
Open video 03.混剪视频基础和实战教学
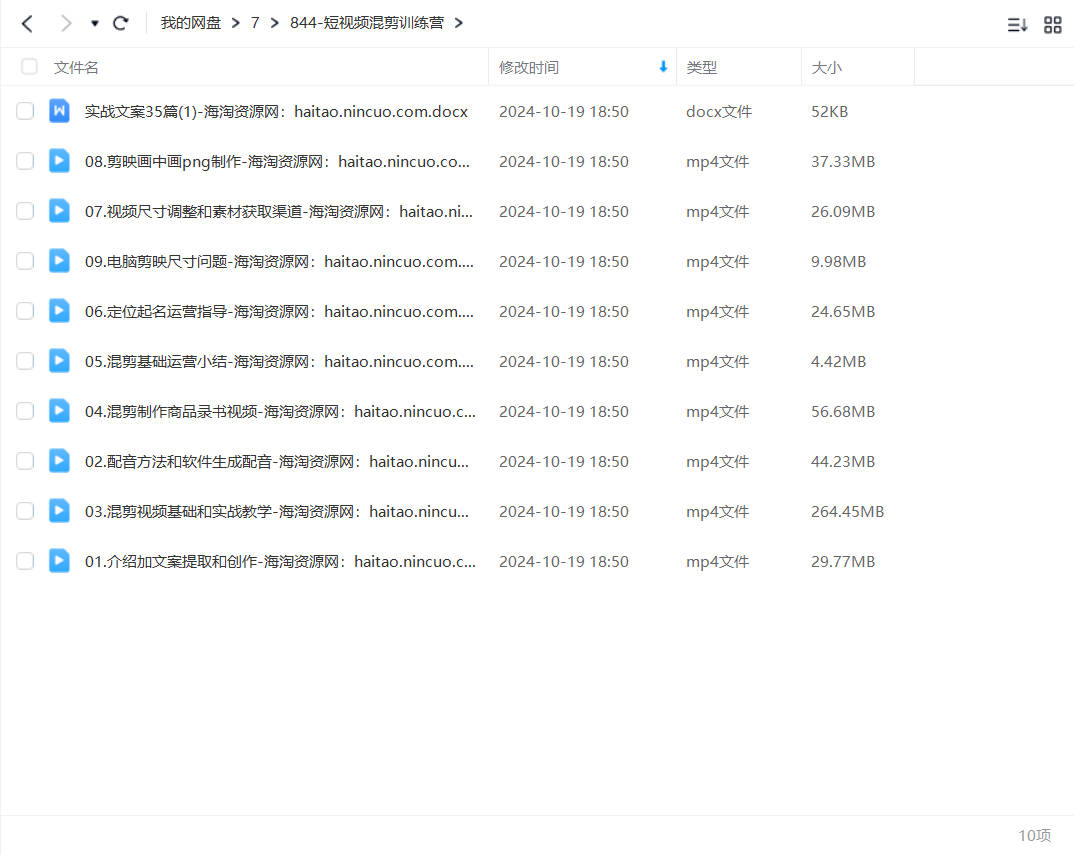click(x=277, y=512)
